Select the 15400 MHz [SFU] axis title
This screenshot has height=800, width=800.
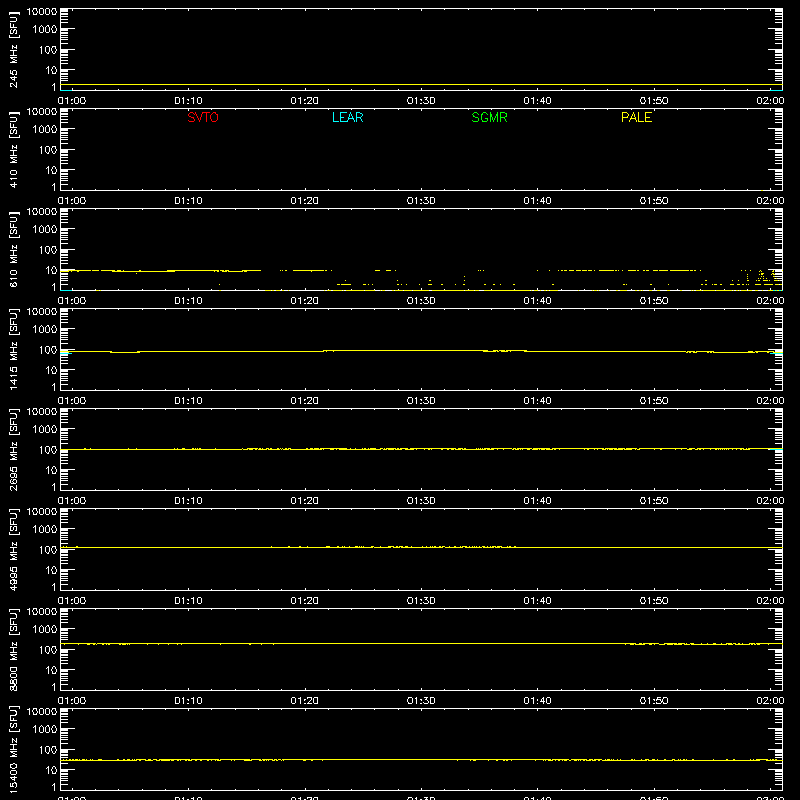click(x=13, y=750)
